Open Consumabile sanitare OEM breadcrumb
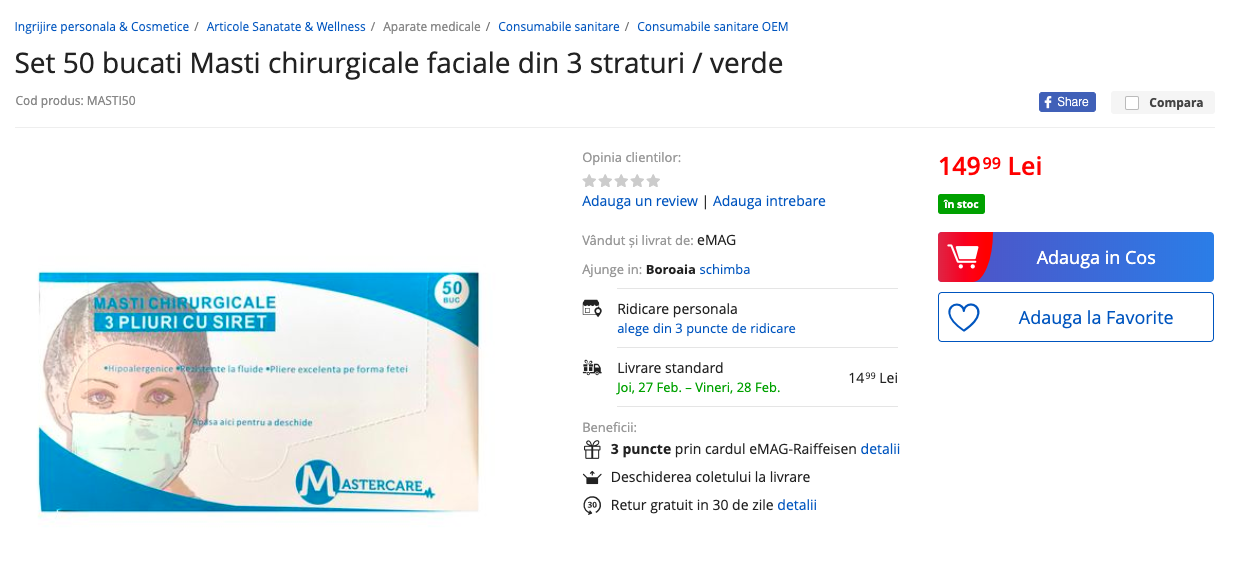This screenshot has height=566, width=1237. point(712,26)
